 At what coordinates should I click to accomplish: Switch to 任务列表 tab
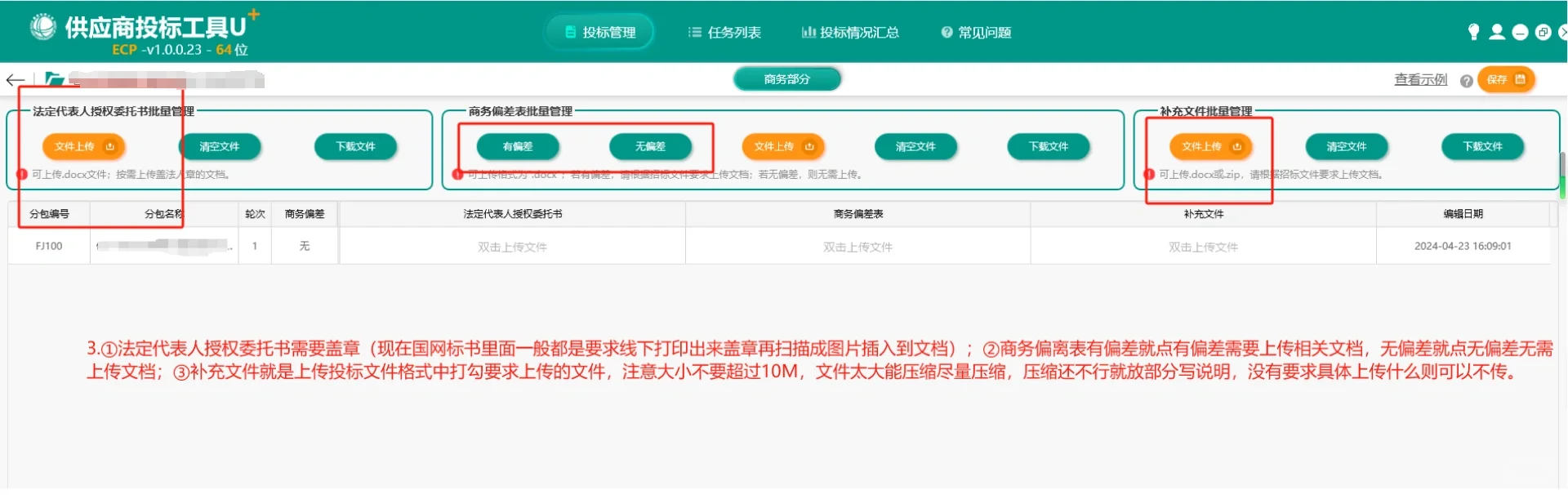(x=724, y=33)
